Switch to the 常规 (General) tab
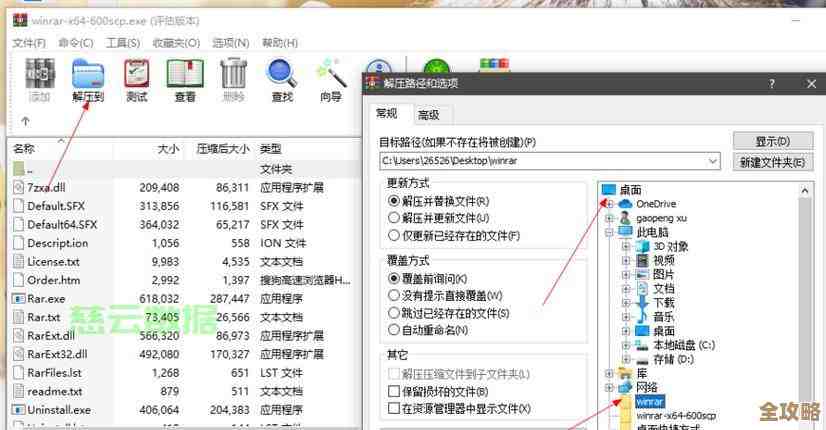Screen dimensions: 826x430 [x=386, y=113]
